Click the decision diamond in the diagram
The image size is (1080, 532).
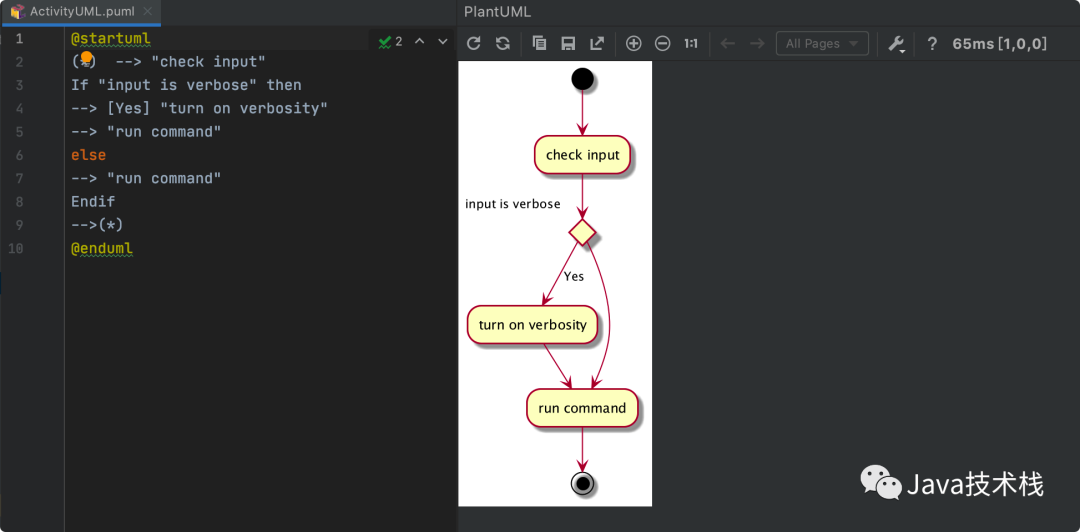coord(582,233)
